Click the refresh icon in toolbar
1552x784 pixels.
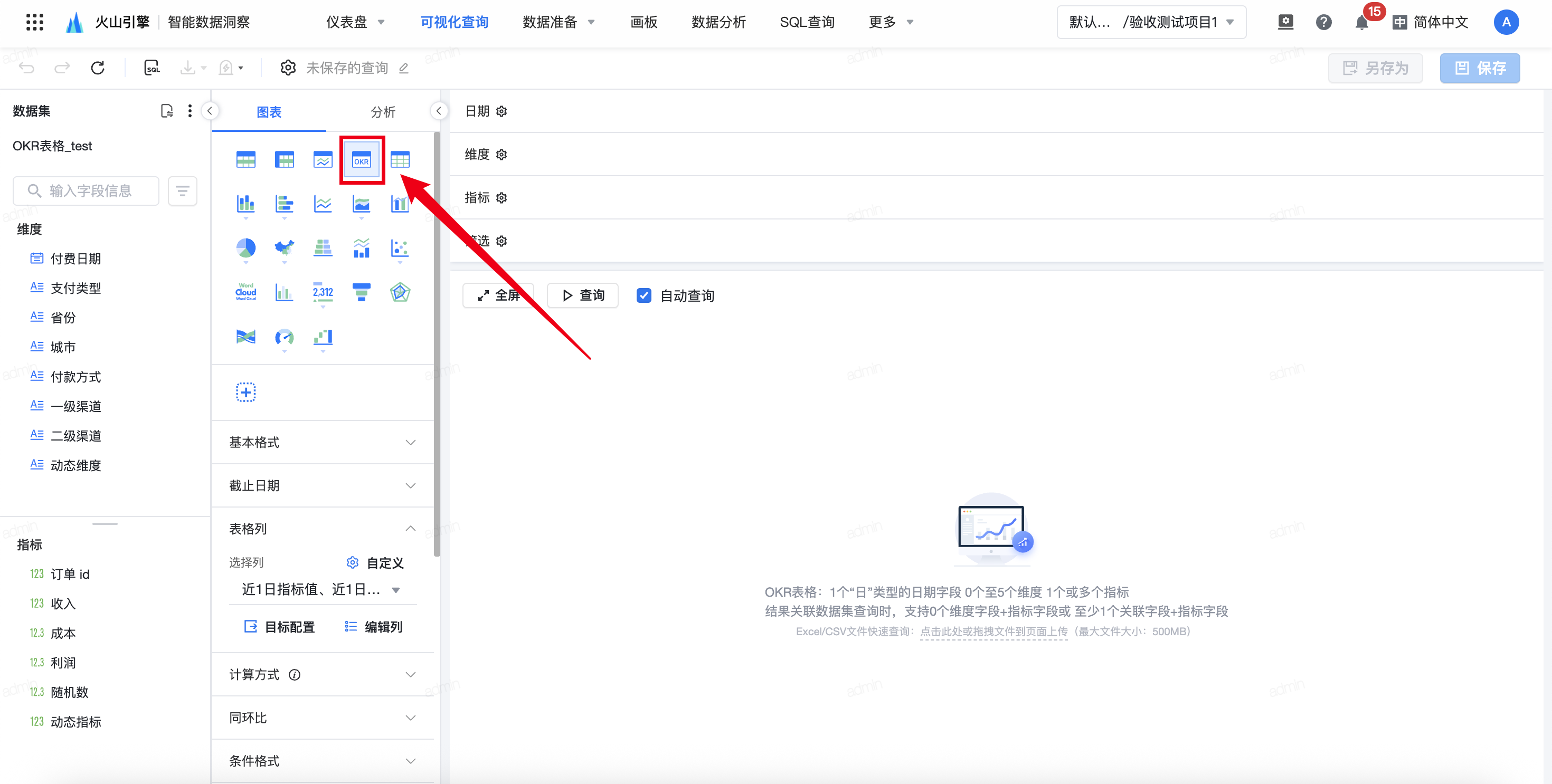pos(98,68)
